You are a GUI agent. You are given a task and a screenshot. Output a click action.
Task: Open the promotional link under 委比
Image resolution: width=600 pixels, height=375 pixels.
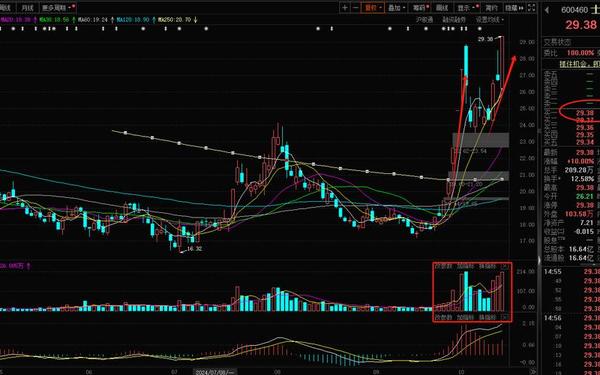pyautogui.click(x=579, y=64)
